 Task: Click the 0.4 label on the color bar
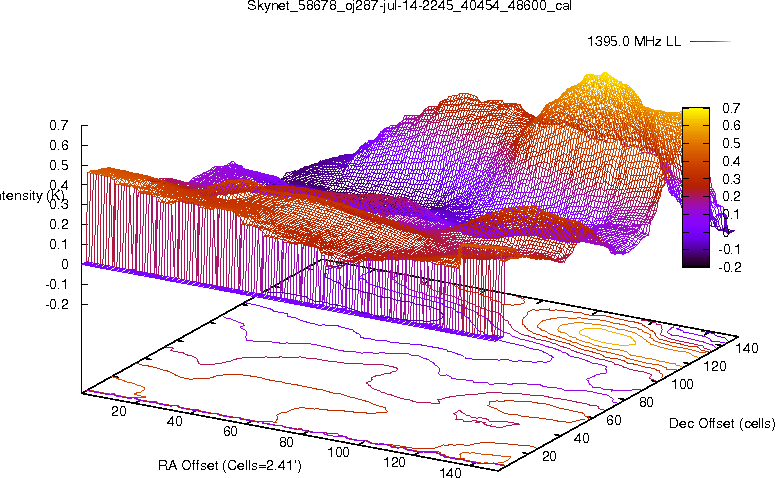pos(731,161)
